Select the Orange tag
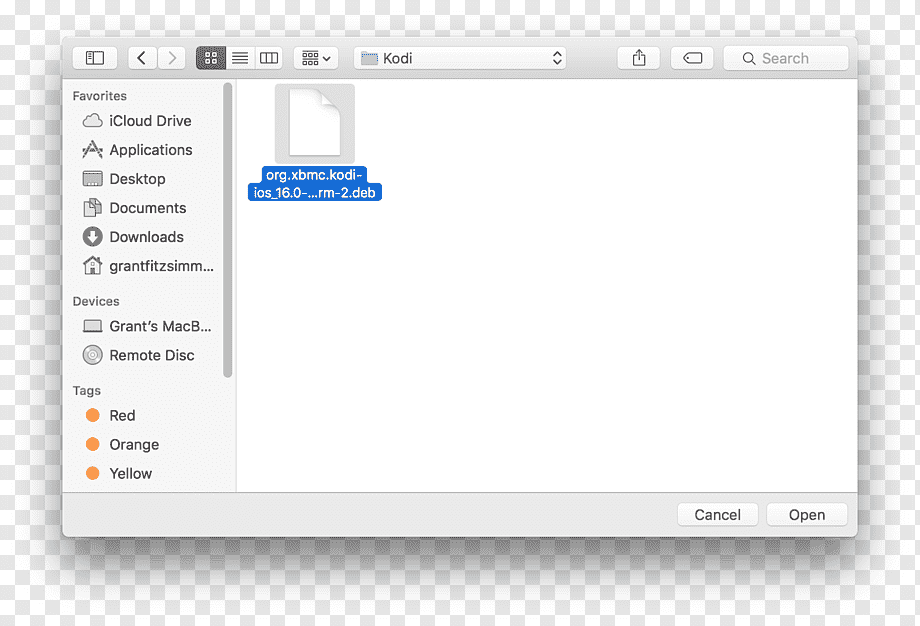This screenshot has height=626, width=920. click(150, 445)
